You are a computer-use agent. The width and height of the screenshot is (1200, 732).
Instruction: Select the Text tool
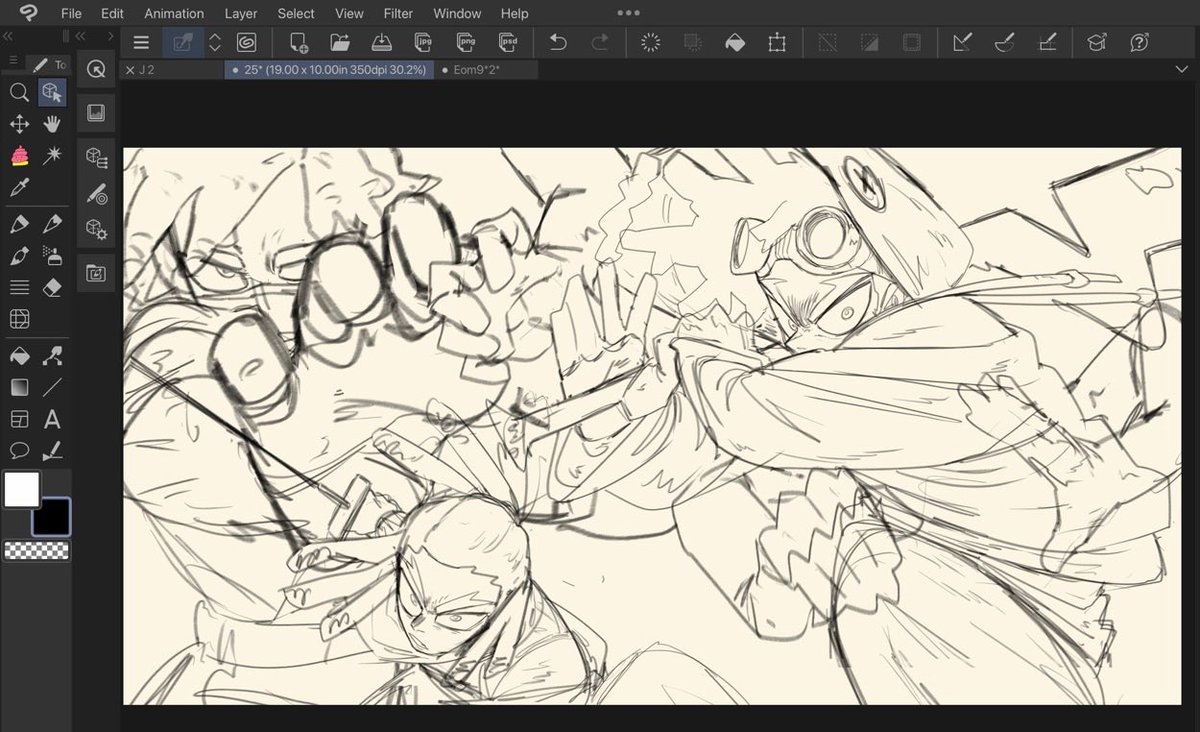(x=52, y=419)
